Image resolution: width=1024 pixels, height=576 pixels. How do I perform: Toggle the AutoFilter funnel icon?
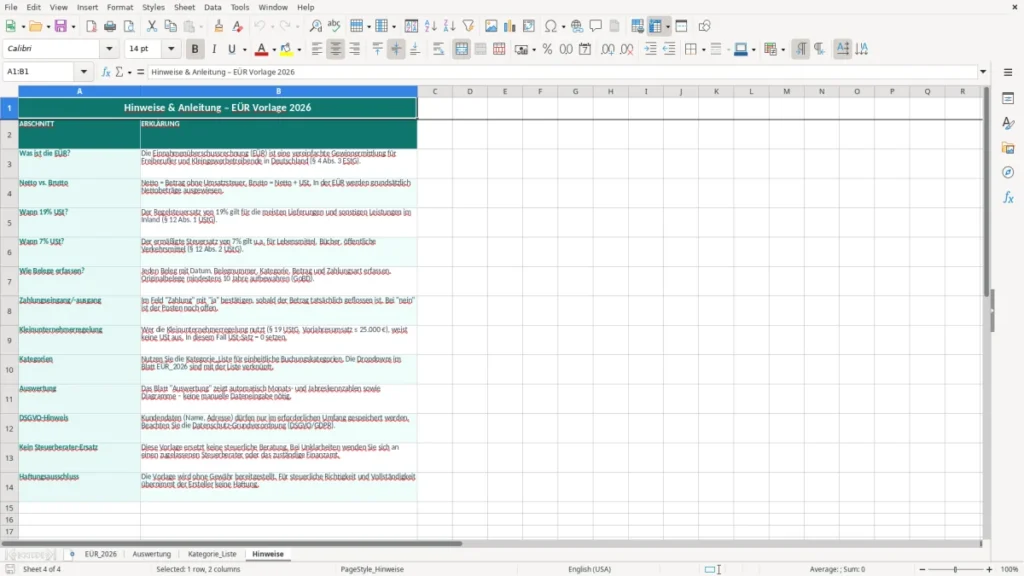468,26
